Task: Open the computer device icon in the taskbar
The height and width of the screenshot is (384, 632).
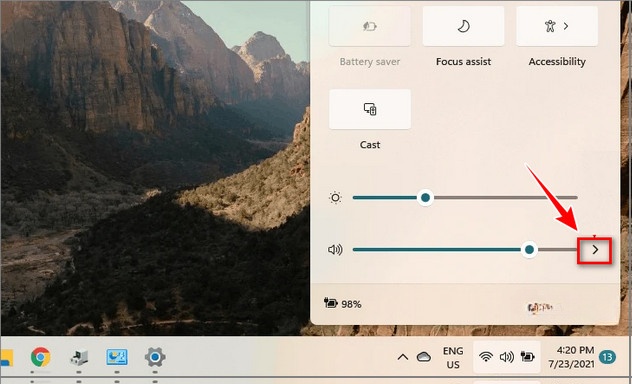Action: (x=79, y=357)
